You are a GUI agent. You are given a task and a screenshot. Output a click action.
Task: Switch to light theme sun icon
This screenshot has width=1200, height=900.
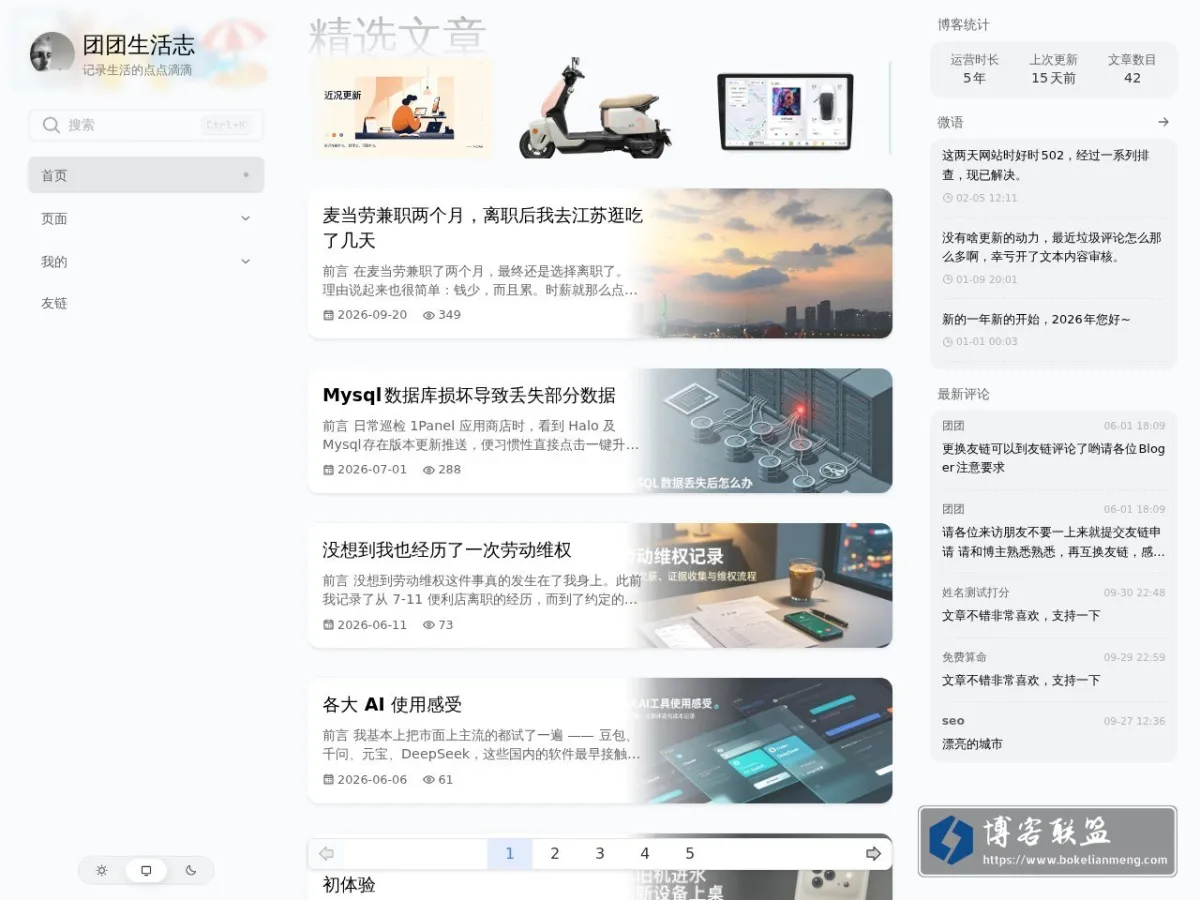101,870
